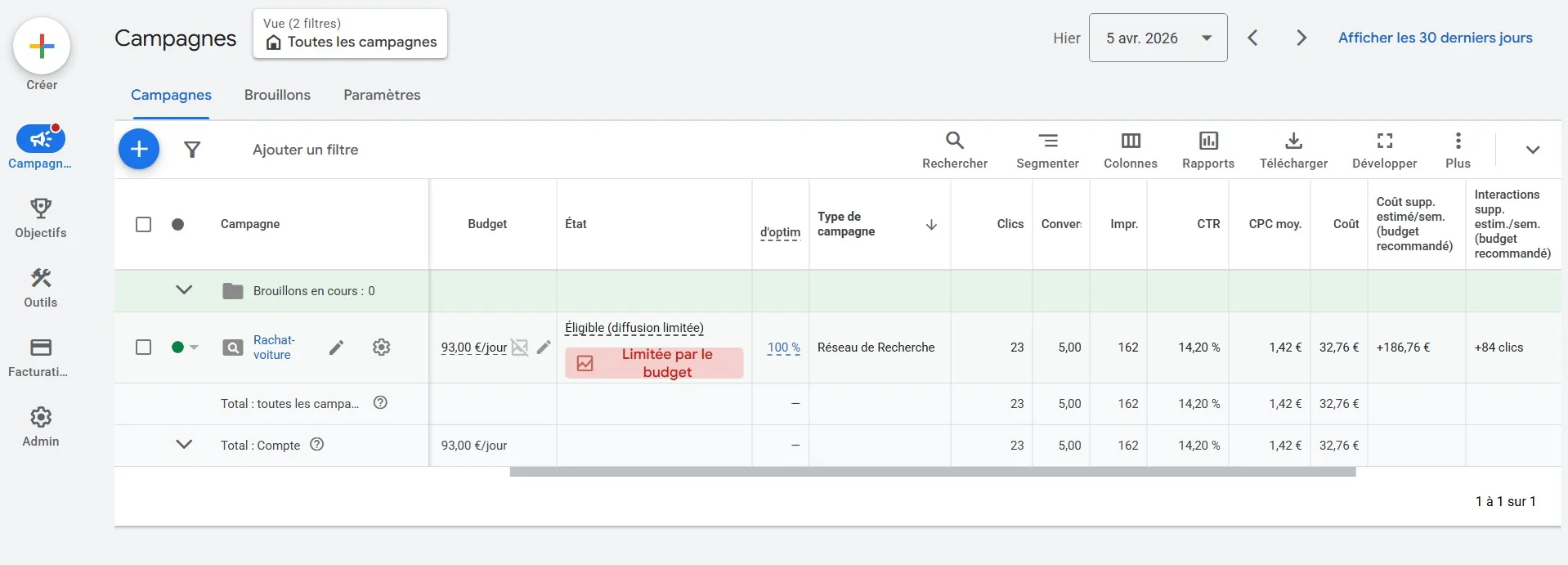Open Campagnes in the left sidebar
This screenshot has height=565, width=1568.
(x=40, y=147)
